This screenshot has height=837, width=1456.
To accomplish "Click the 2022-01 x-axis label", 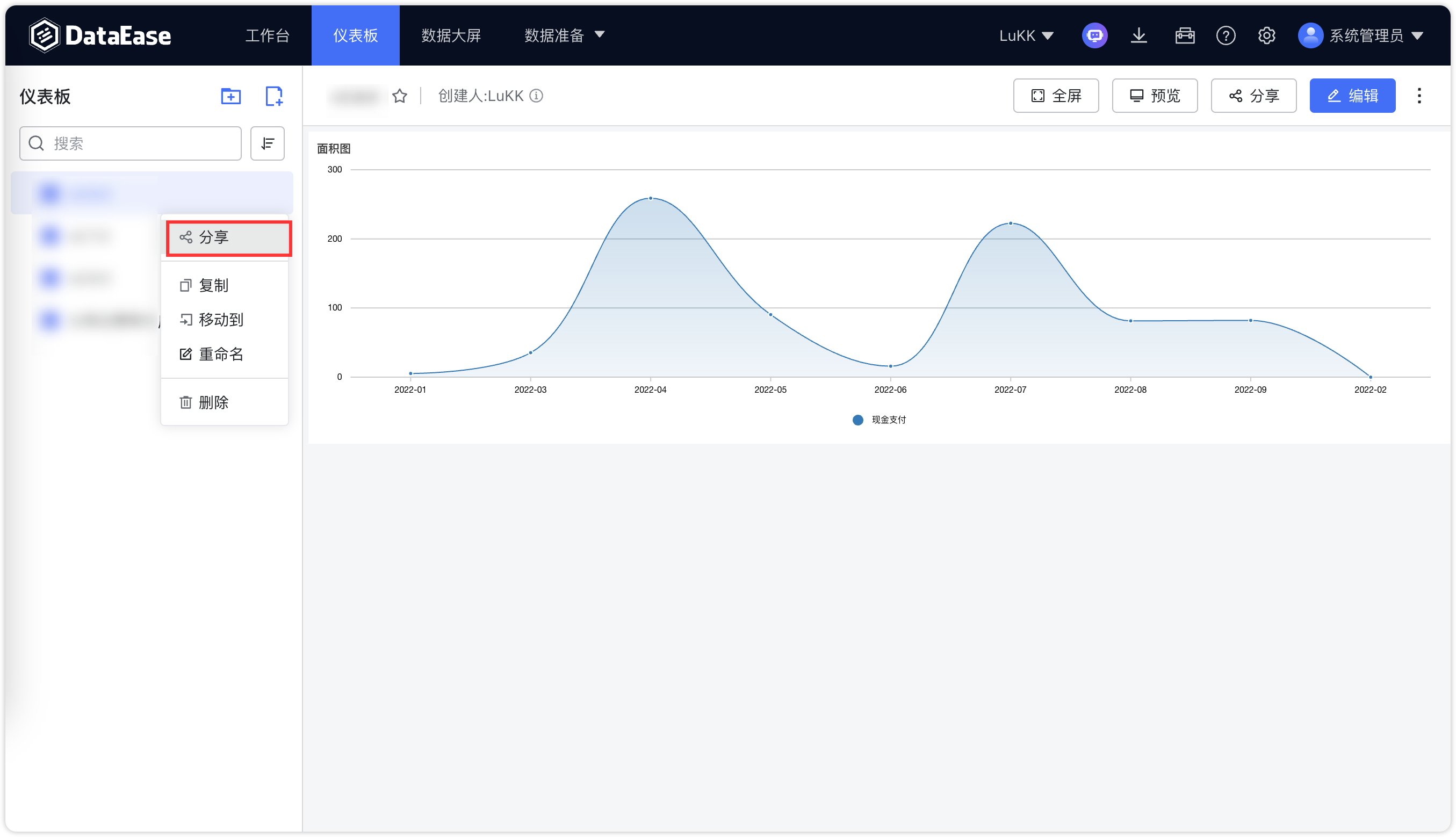I will point(410,389).
